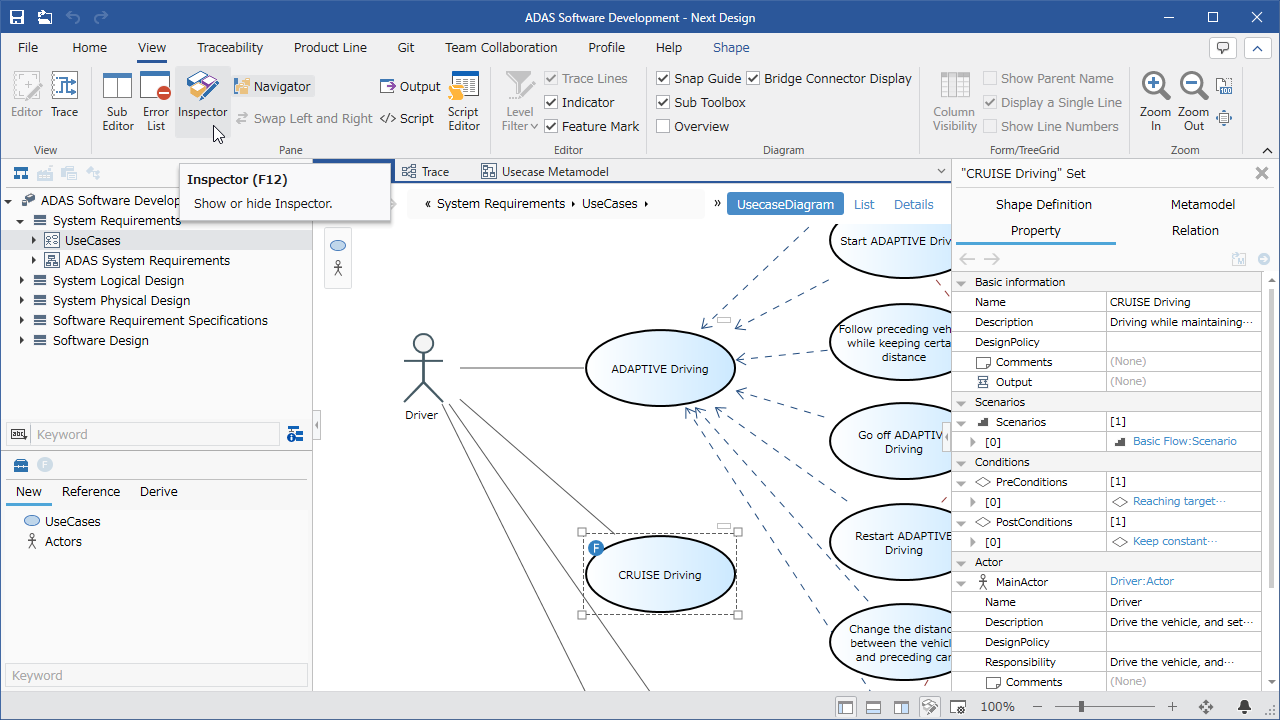Viewport: 1280px width, 720px height.
Task: Toggle the Navigator pane
Action: tap(273, 87)
